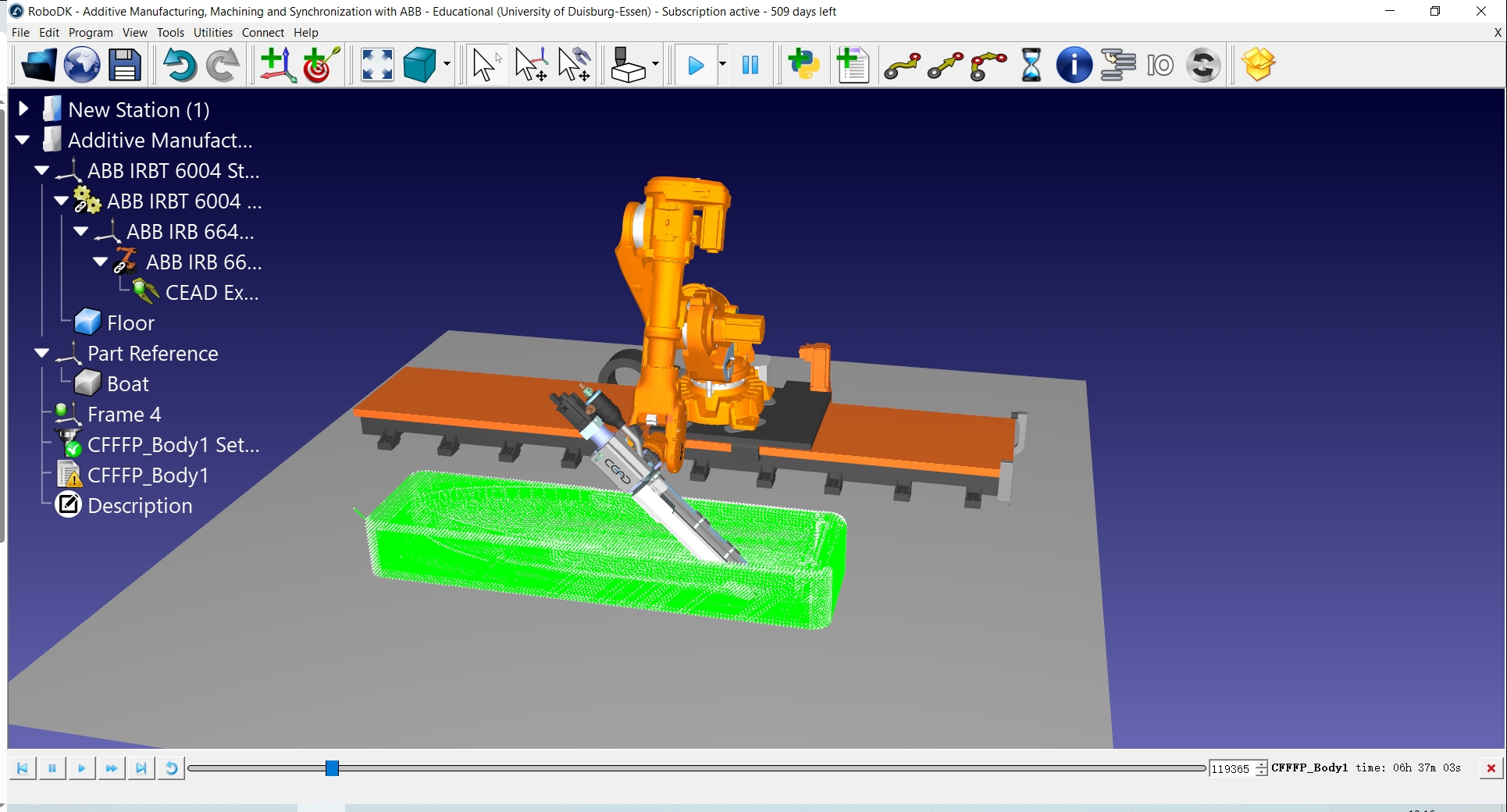Pause the simulation in the main toolbar
1507x812 pixels.
pos(750,65)
